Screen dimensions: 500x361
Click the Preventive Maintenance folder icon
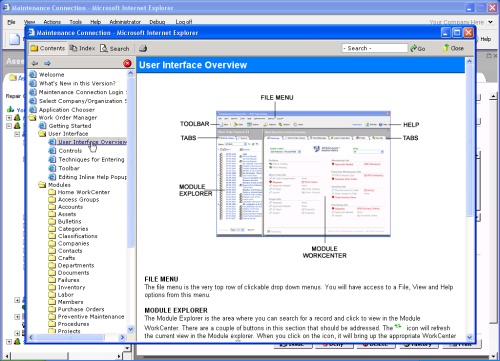[52, 317]
